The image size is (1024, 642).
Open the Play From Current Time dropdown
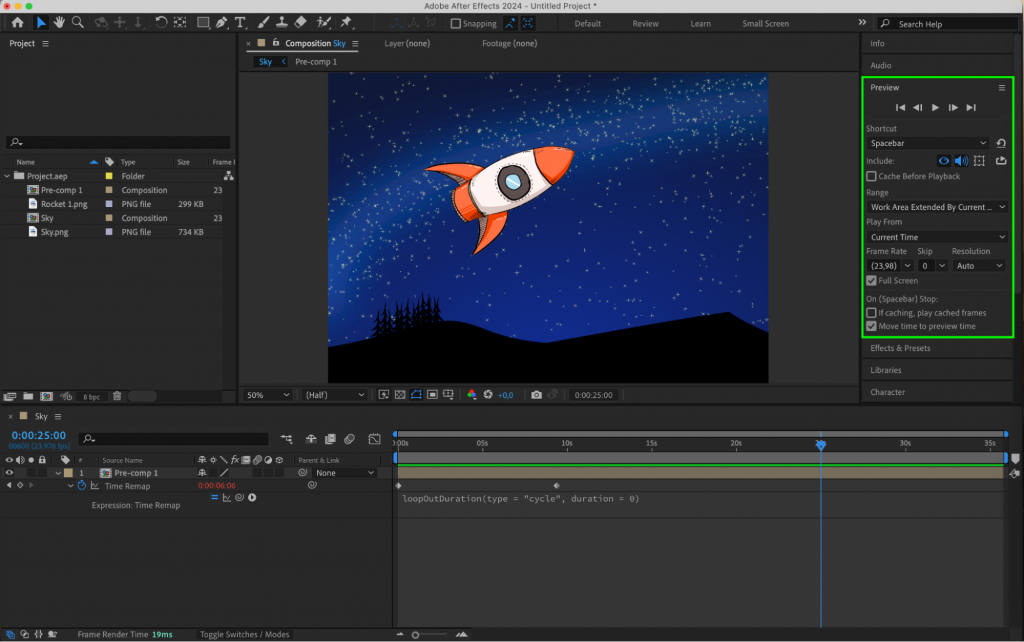pyautogui.click(x=935, y=236)
